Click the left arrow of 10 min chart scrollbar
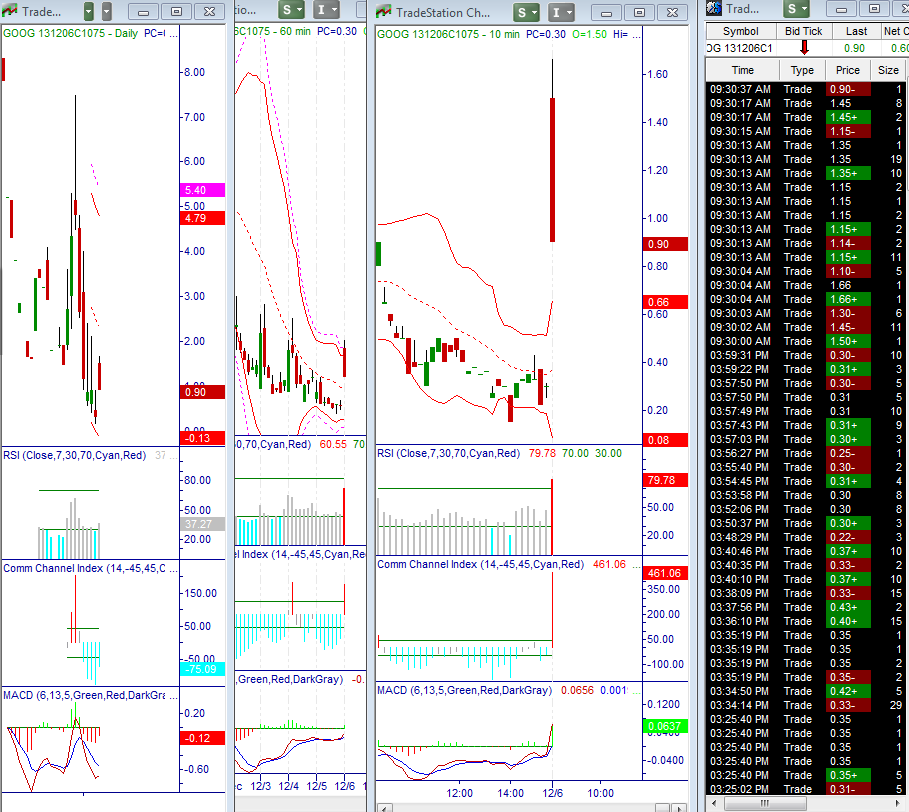Image resolution: width=909 pixels, height=812 pixels. click(x=385, y=807)
